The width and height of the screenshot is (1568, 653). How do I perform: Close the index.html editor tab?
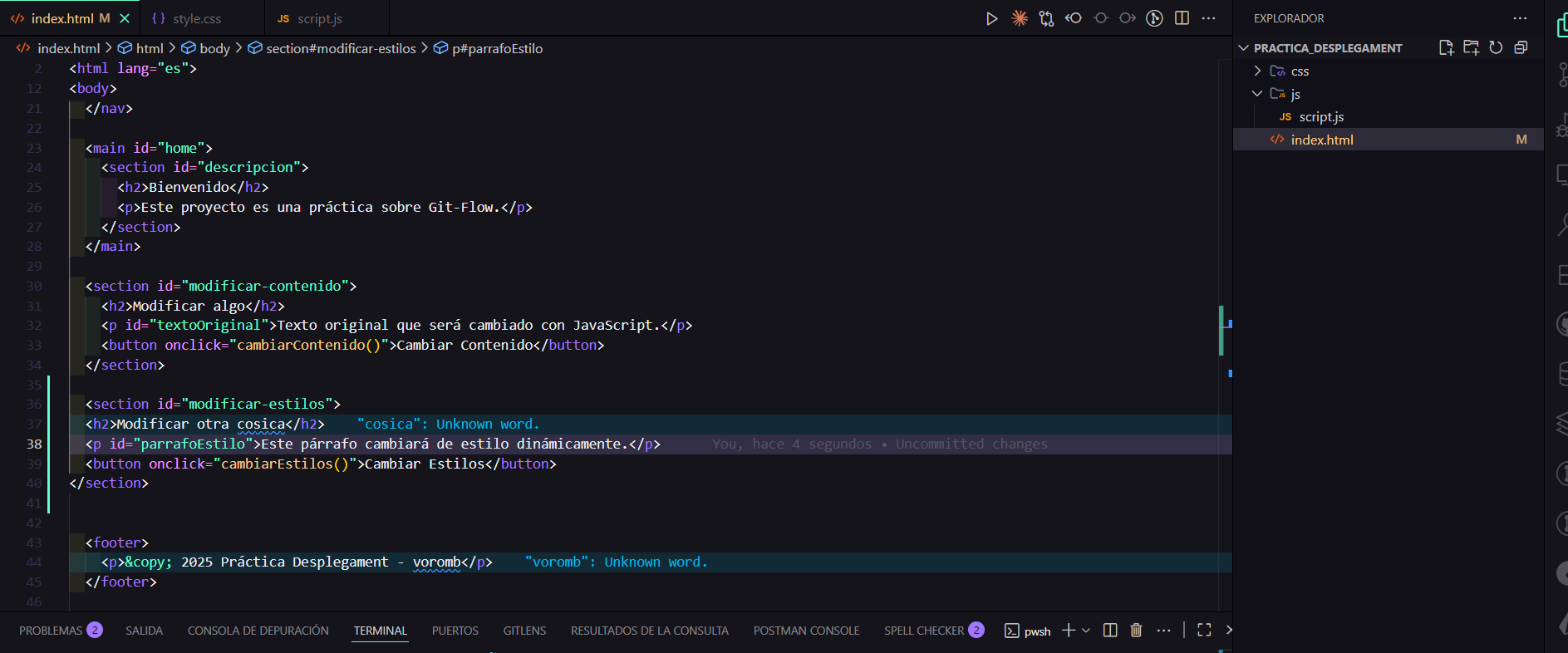coord(125,18)
